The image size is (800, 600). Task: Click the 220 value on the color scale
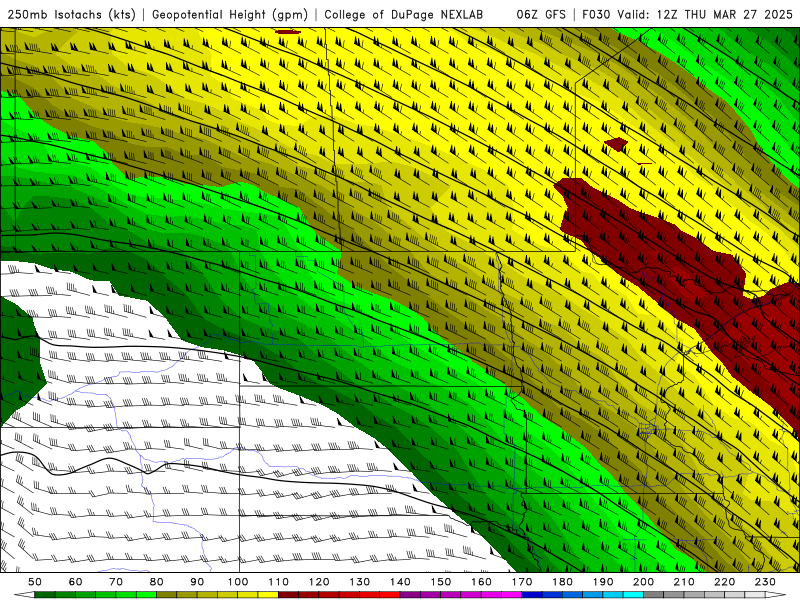(724, 582)
